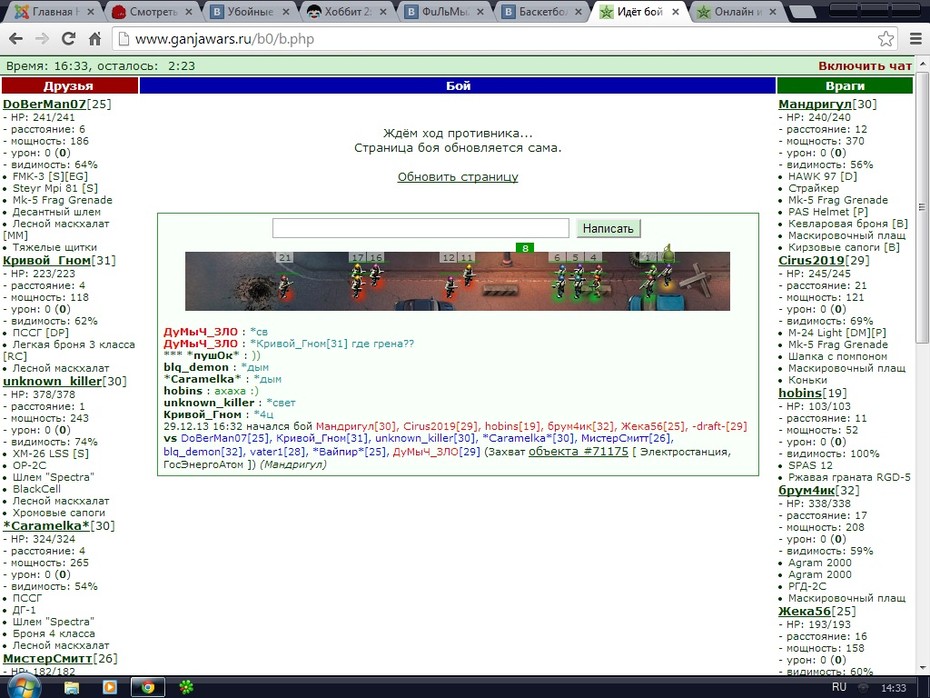Click the Windows Start orb
930x698 pixels.
coord(24,687)
